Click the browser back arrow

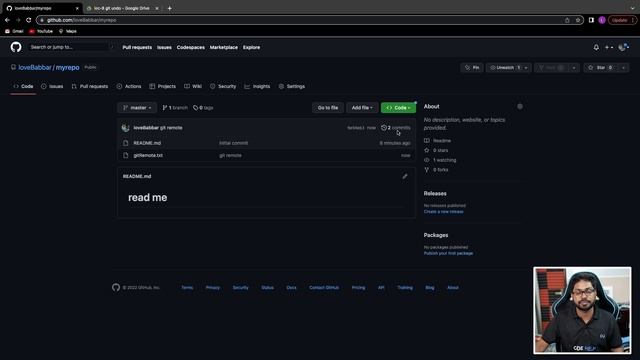click(7, 20)
